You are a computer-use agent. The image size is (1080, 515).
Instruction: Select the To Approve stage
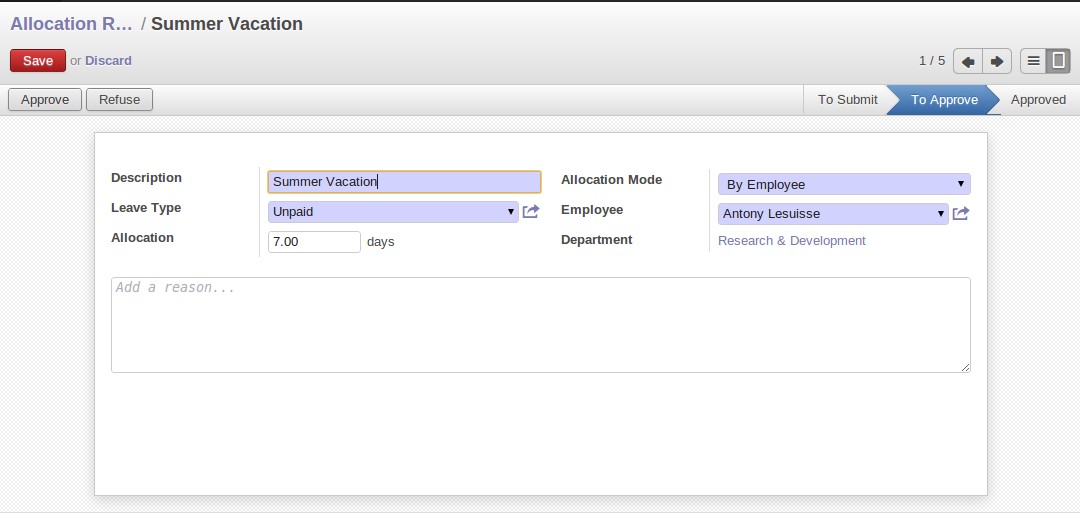click(x=944, y=100)
